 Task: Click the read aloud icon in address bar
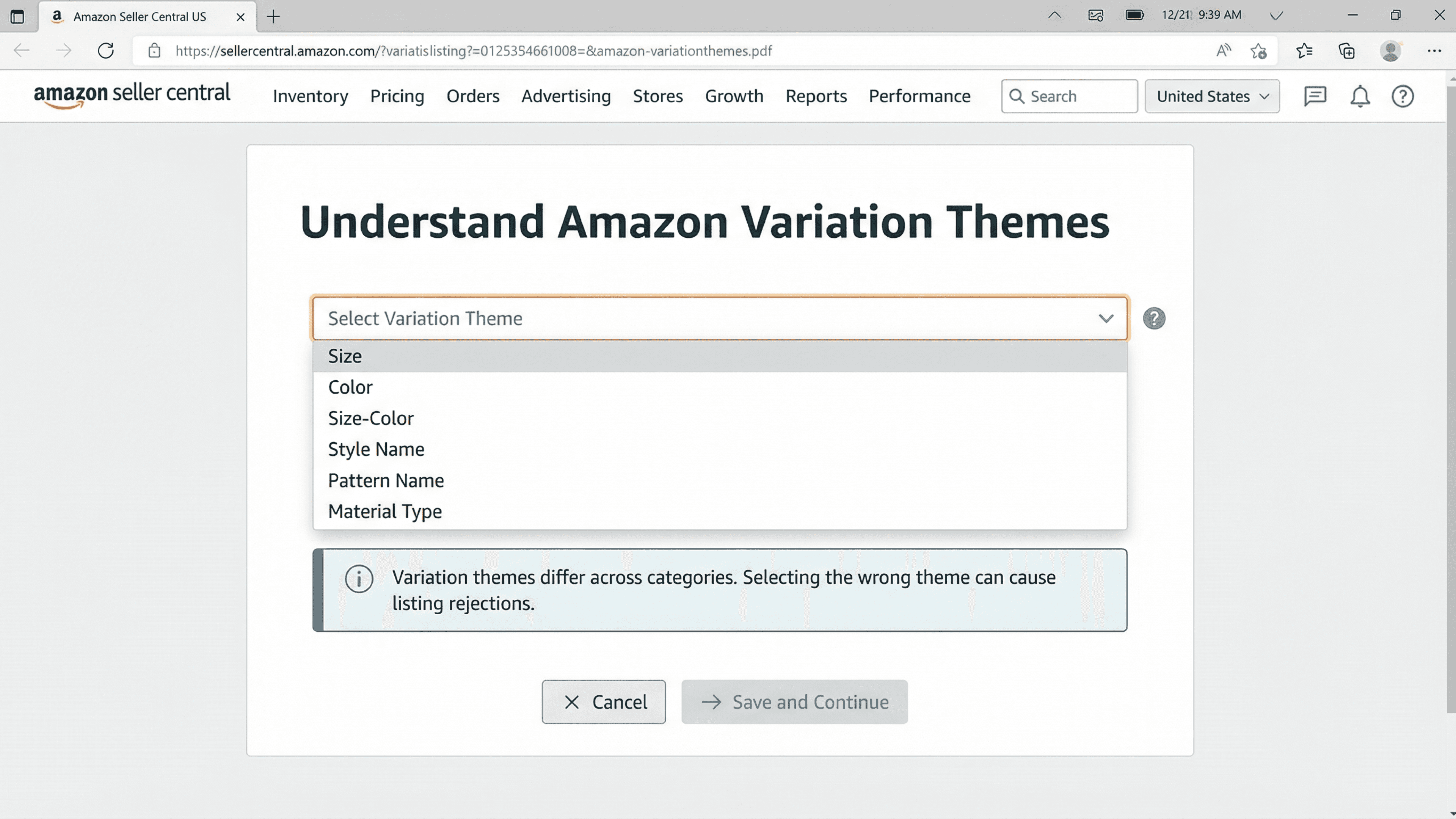(1223, 51)
